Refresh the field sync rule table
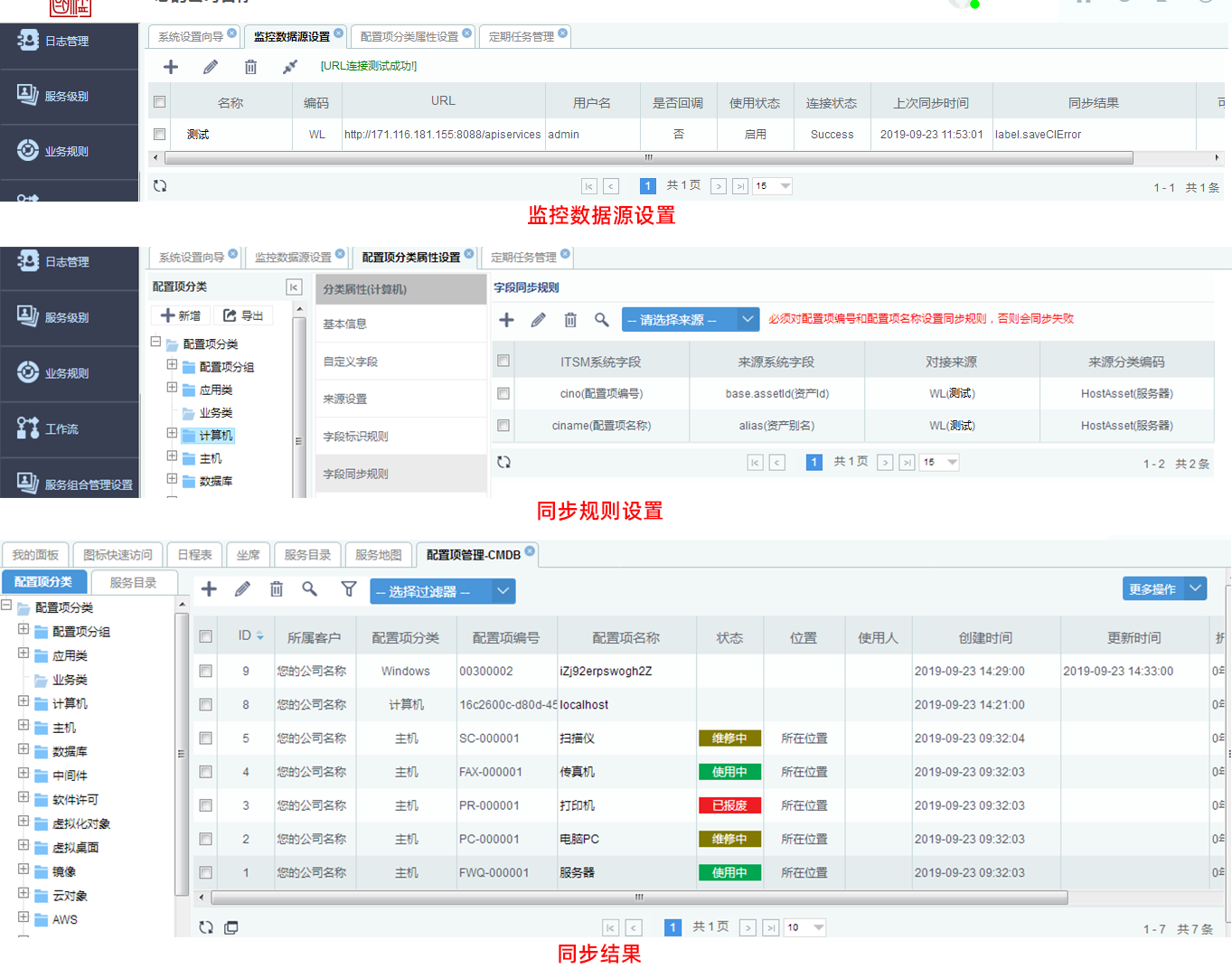 tap(504, 462)
